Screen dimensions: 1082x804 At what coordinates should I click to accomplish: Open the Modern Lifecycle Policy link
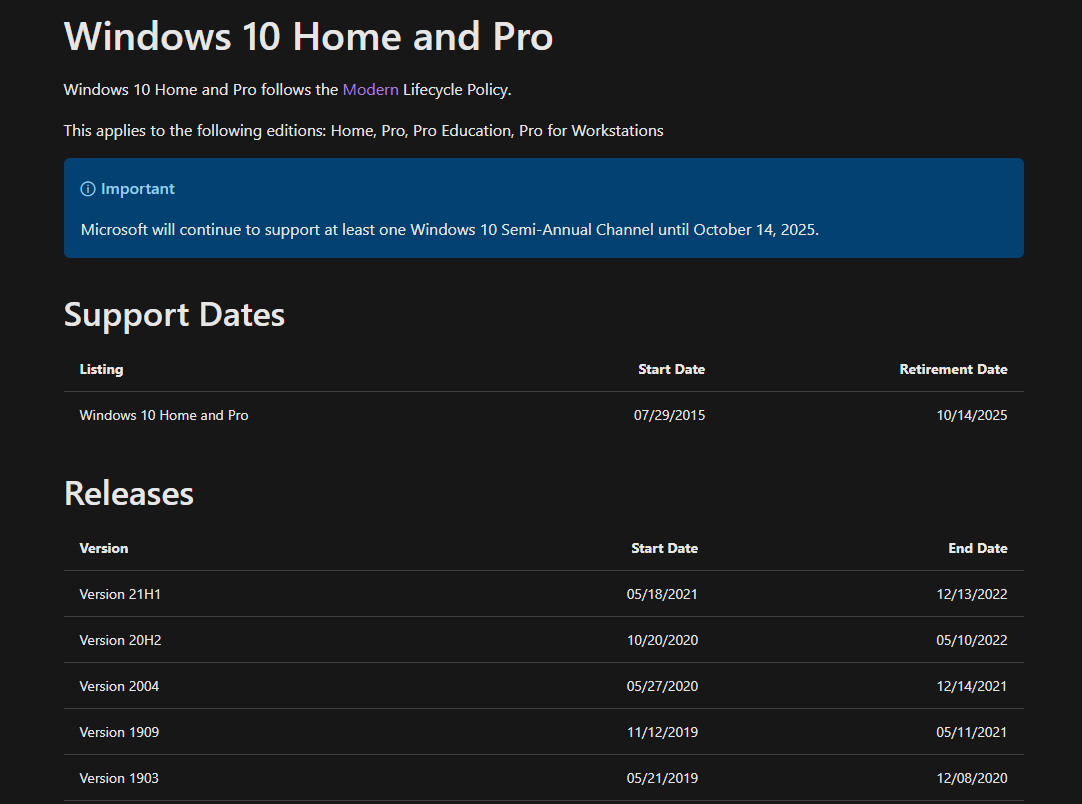pos(370,90)
